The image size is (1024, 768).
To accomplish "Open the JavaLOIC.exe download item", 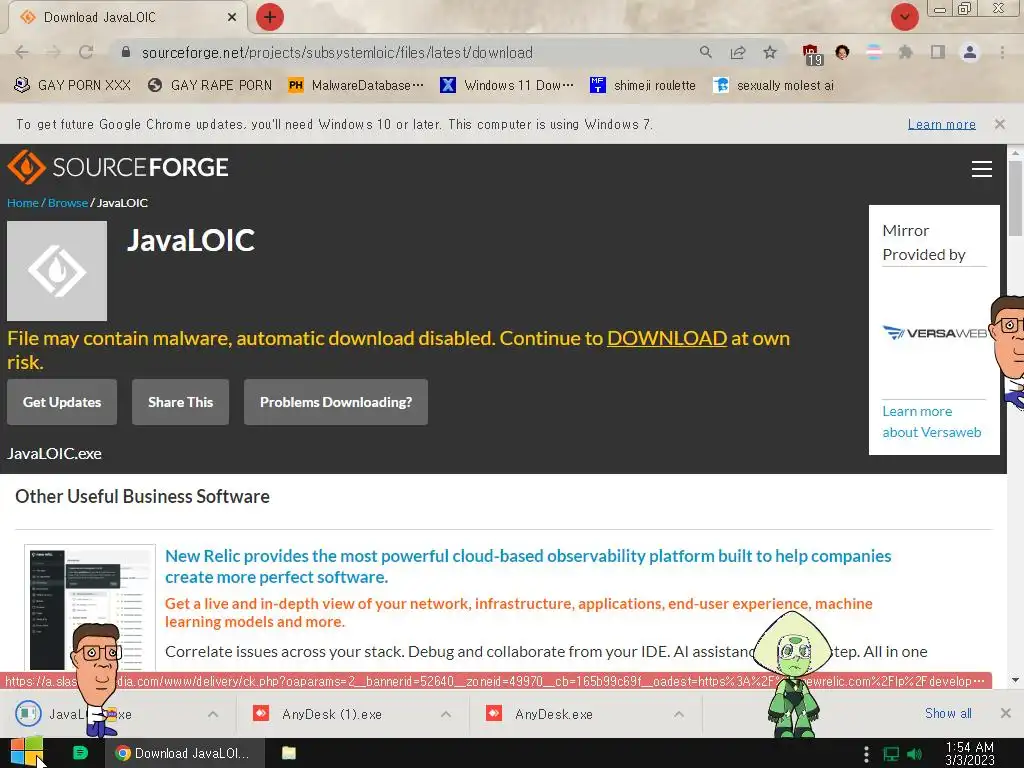I will 104,714.
